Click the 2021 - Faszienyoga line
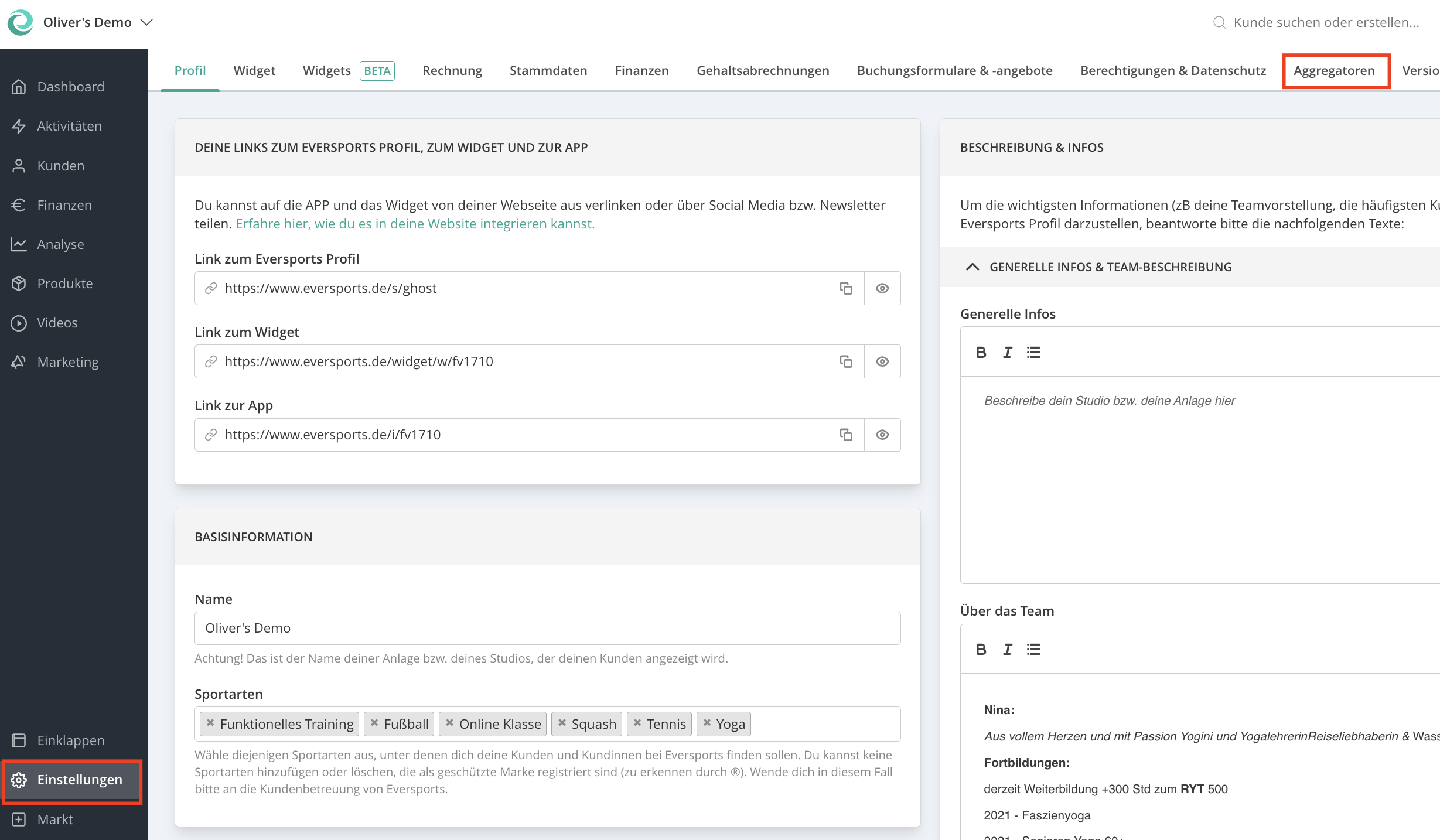This screenshot has height=840, width=1440. (1038, 815)
